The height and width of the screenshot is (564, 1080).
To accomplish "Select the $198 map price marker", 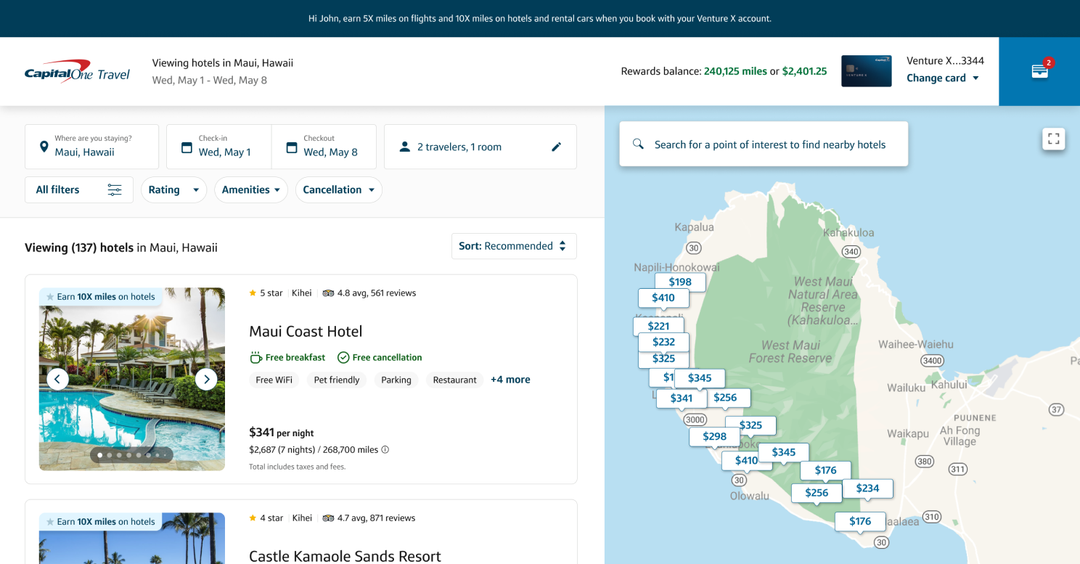I will (x=680, y=282).
